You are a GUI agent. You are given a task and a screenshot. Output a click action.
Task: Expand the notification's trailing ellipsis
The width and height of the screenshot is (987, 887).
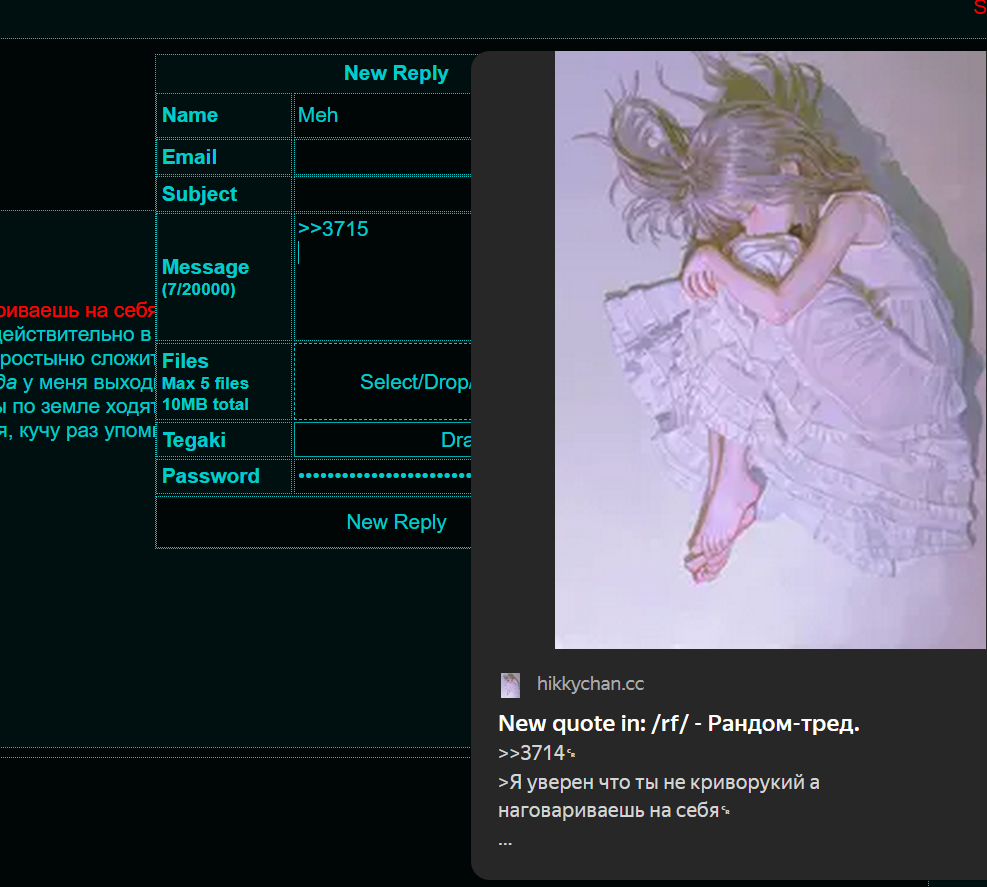tap(505, 841)
